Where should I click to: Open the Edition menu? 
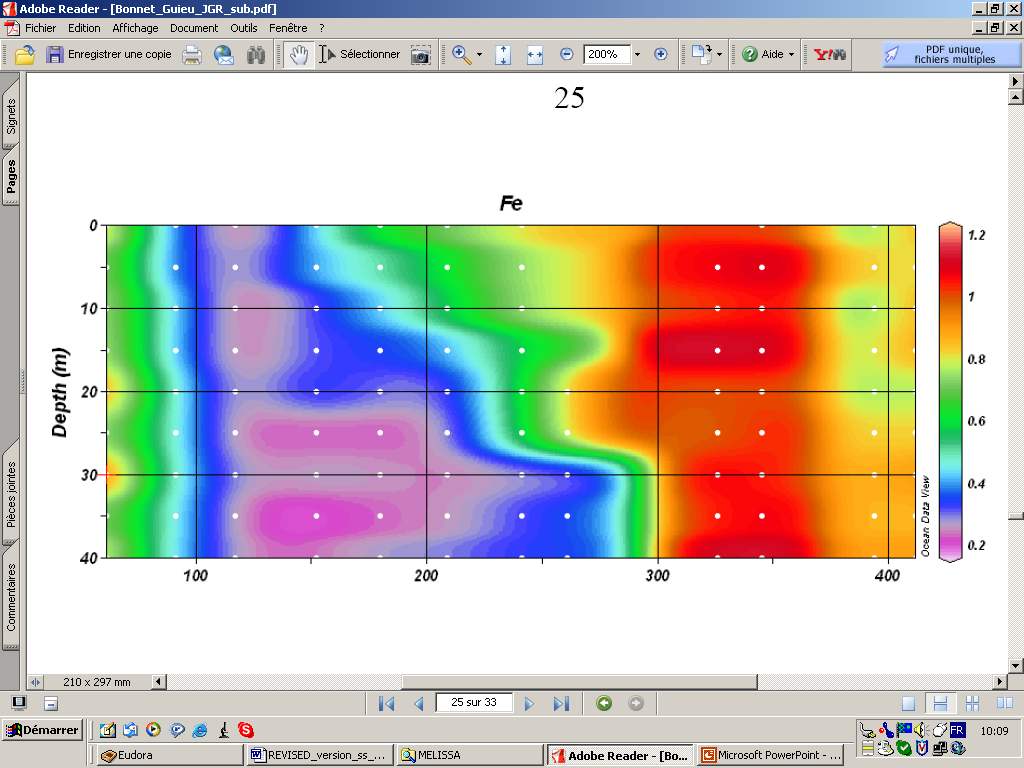tap(84, 28)
